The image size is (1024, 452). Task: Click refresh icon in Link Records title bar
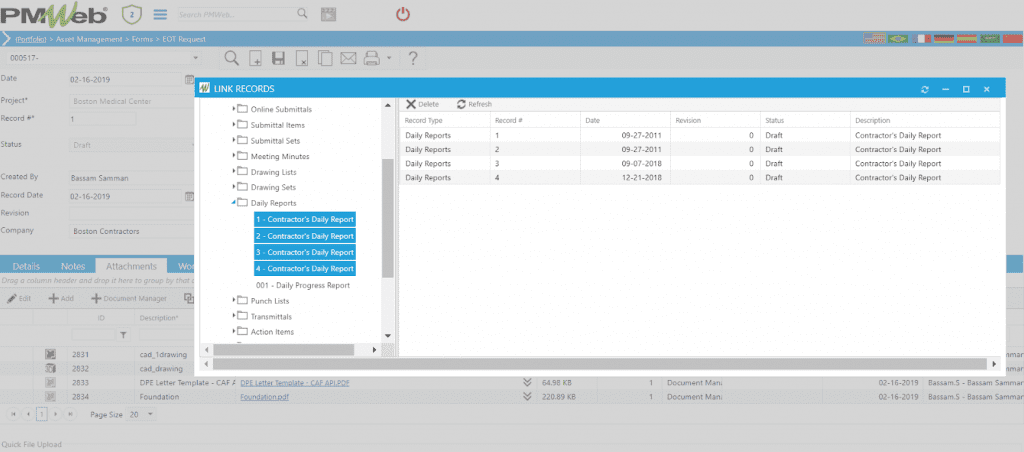click(x=925, y=89)
